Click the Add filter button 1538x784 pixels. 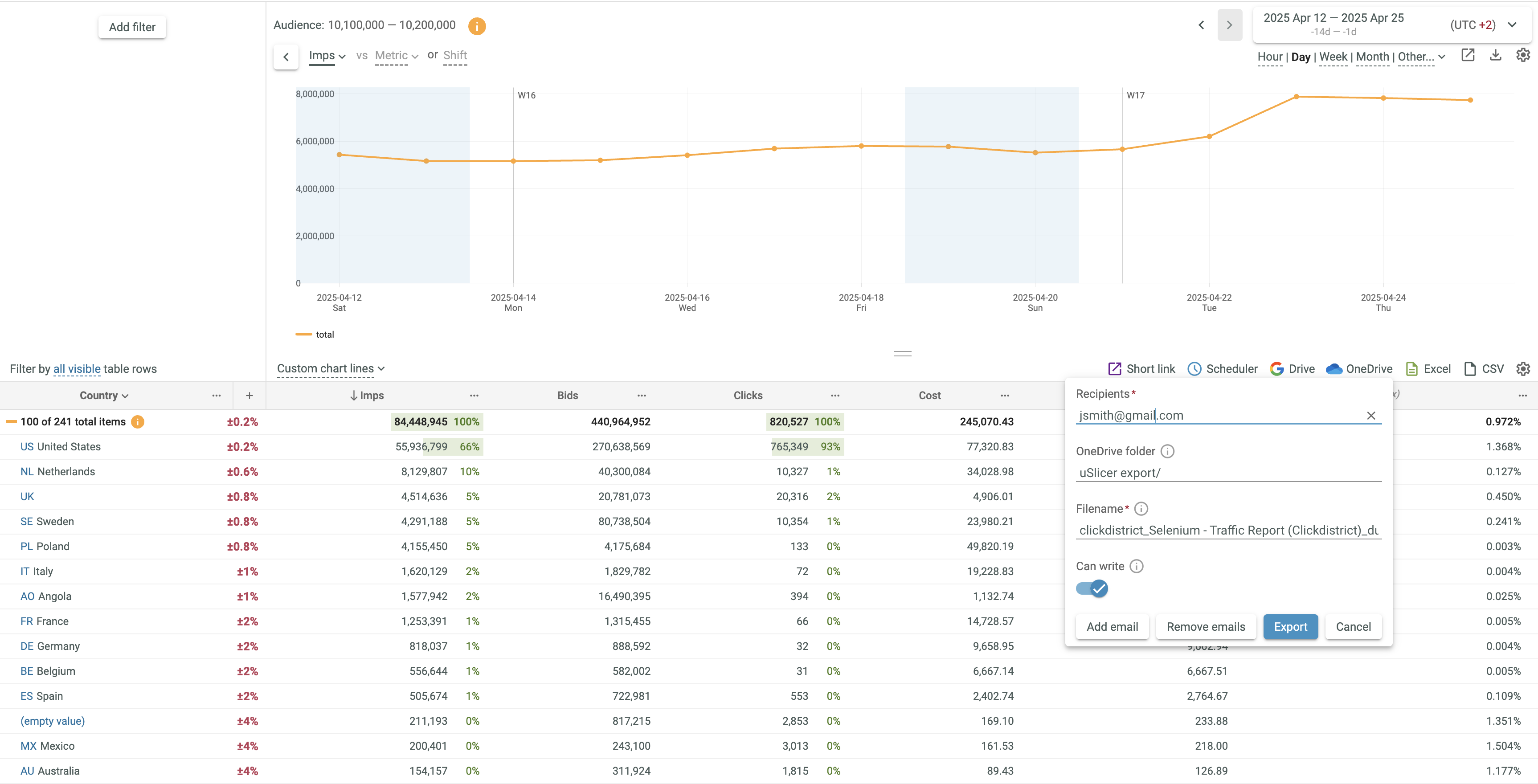[x=132, y=27]
